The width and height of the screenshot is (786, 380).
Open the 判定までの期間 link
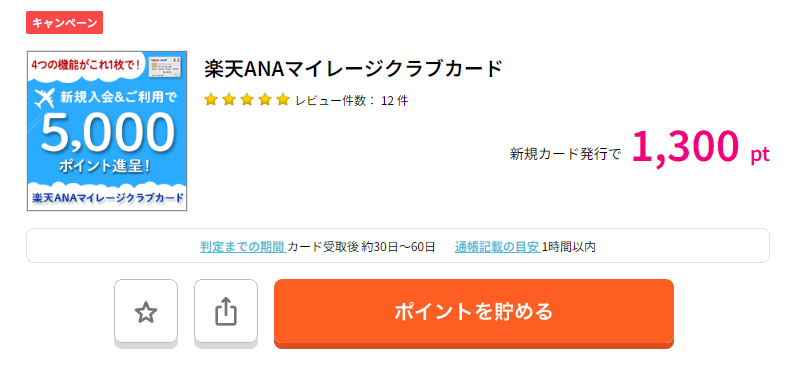(243, 247)
